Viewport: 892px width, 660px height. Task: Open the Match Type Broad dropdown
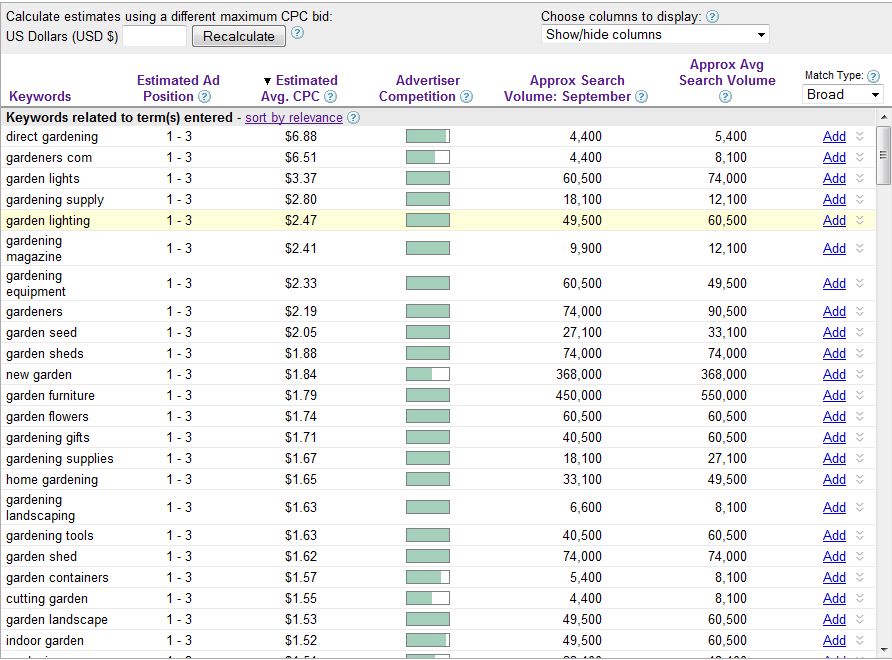[843, 95]
